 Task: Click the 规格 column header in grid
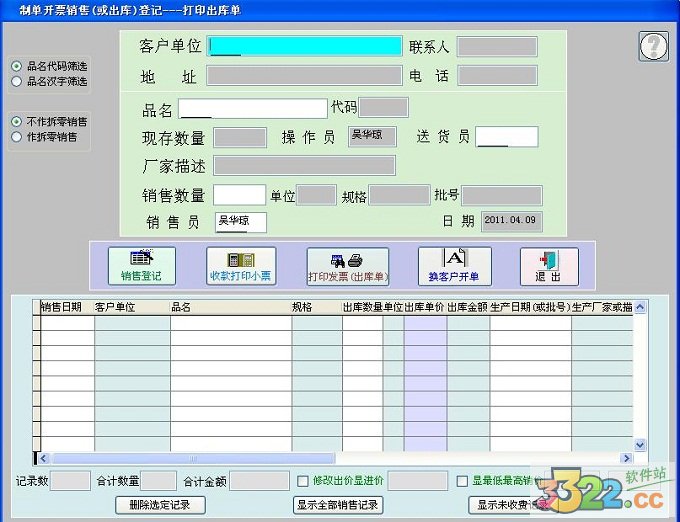317,308
